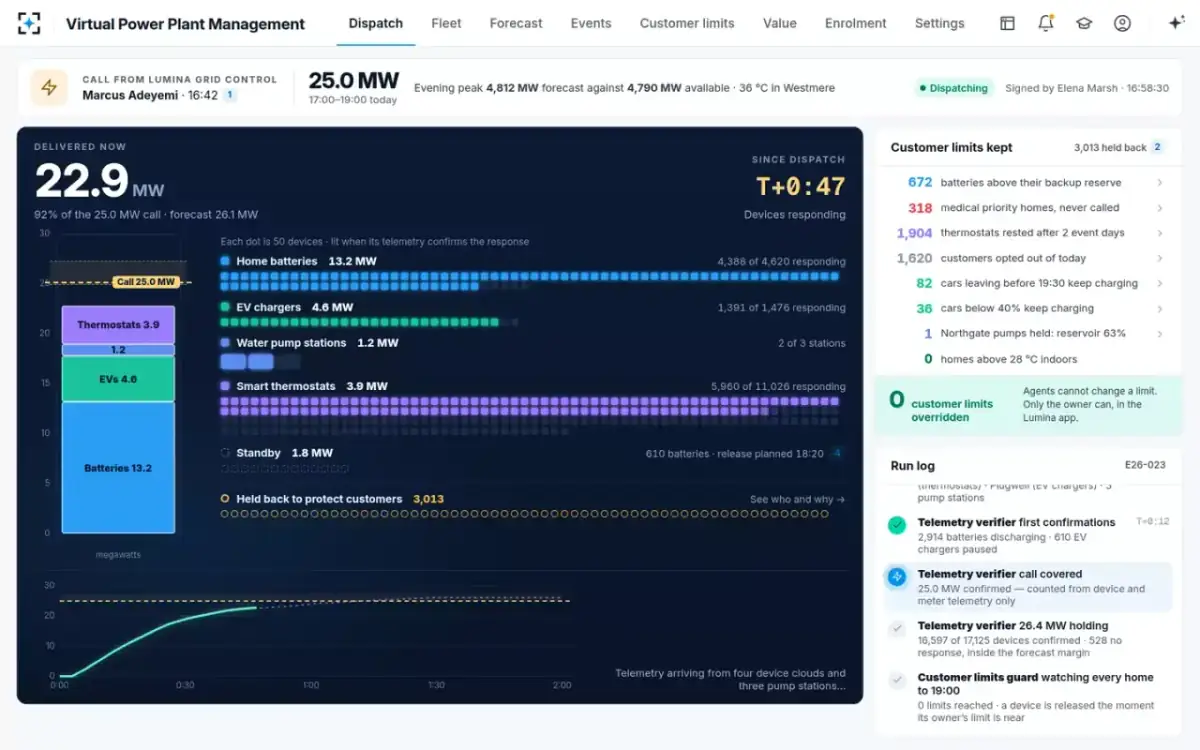Click the Virtual Power Plant Management title
The width and height of the screenshot is (1200, 750).
pyautogui.click(x=186, y=23)
